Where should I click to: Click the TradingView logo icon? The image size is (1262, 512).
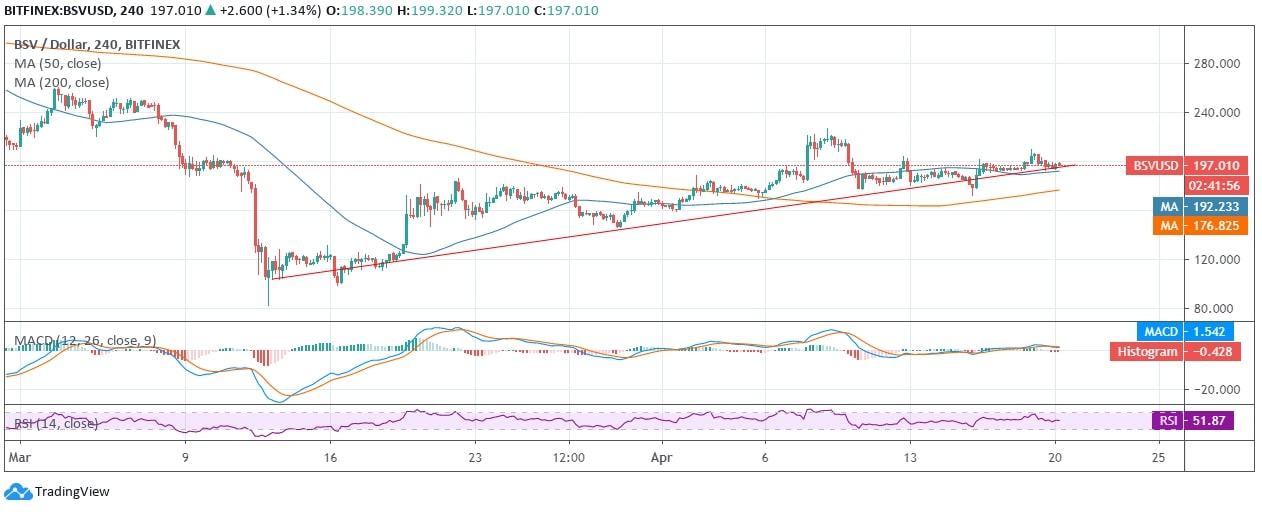17,491
